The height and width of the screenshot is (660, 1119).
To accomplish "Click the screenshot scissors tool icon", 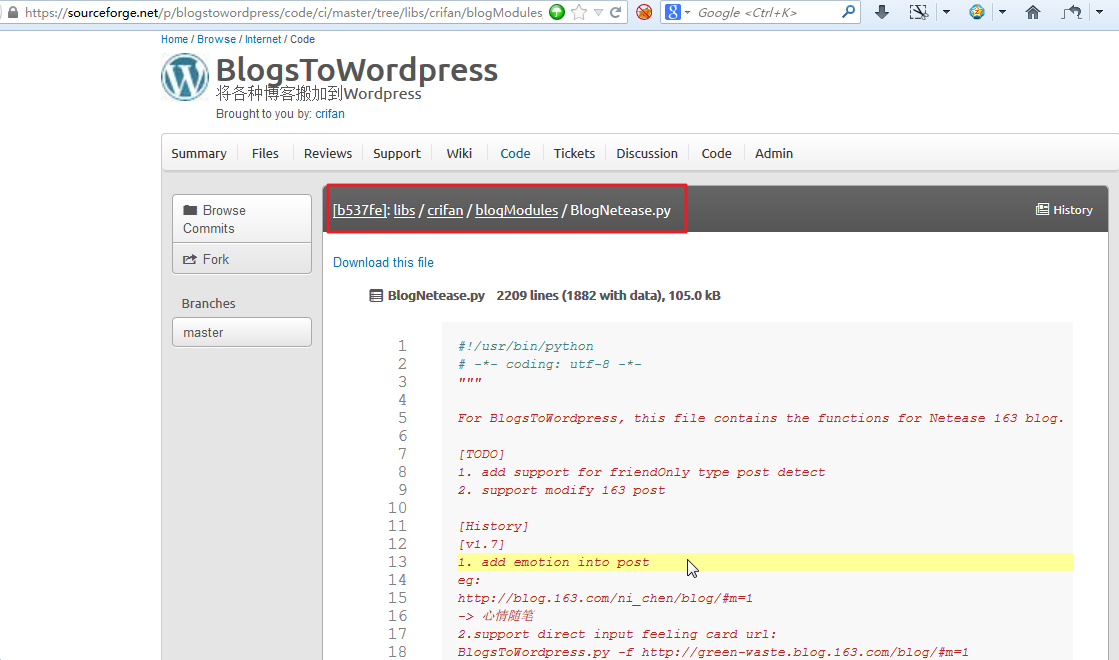I will click(x=918, y=12).
